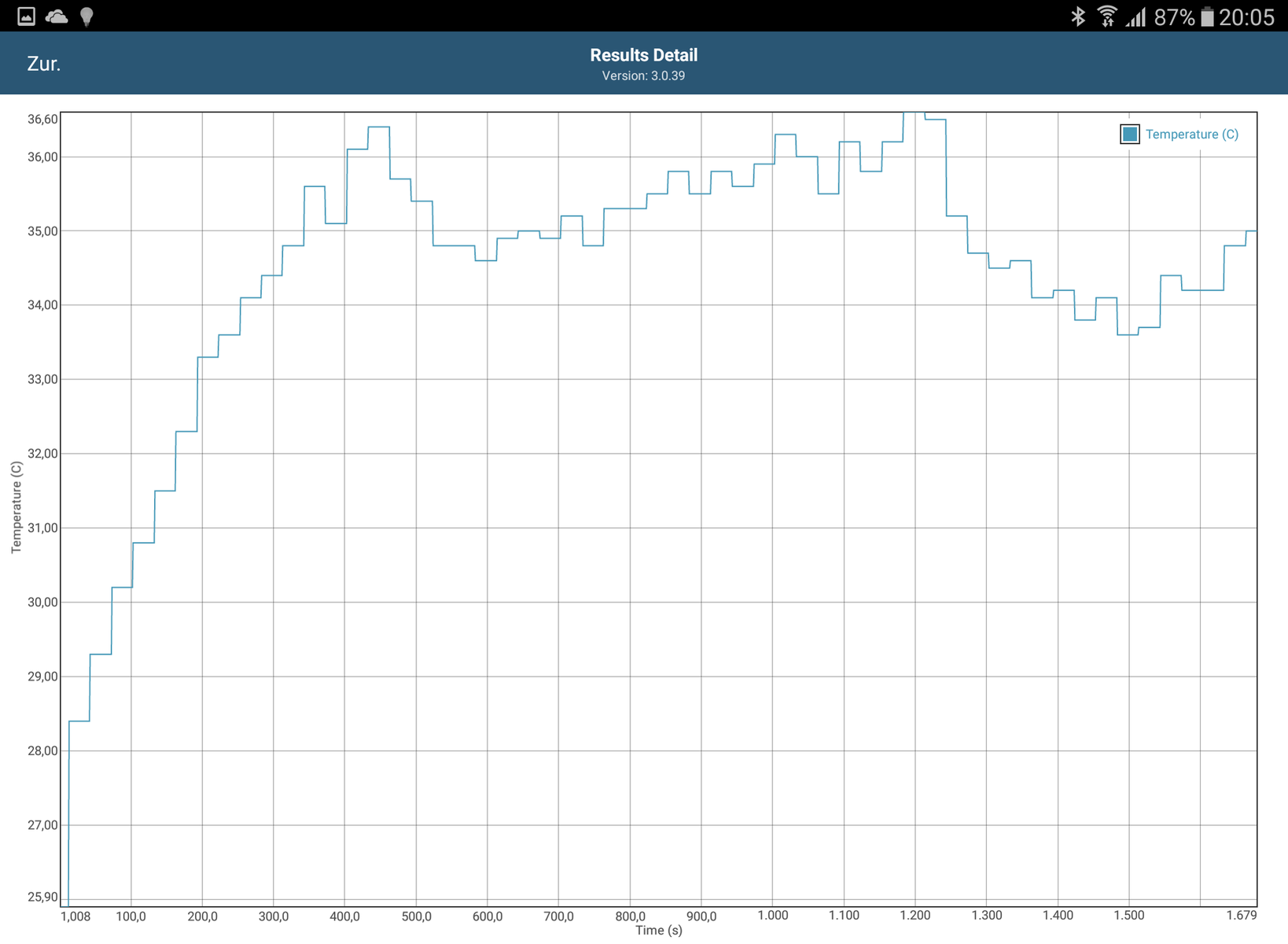Click the Temperature (C) legend label
The width and height of the screenshot is (1288, 944).
(x=1192, y=135)
